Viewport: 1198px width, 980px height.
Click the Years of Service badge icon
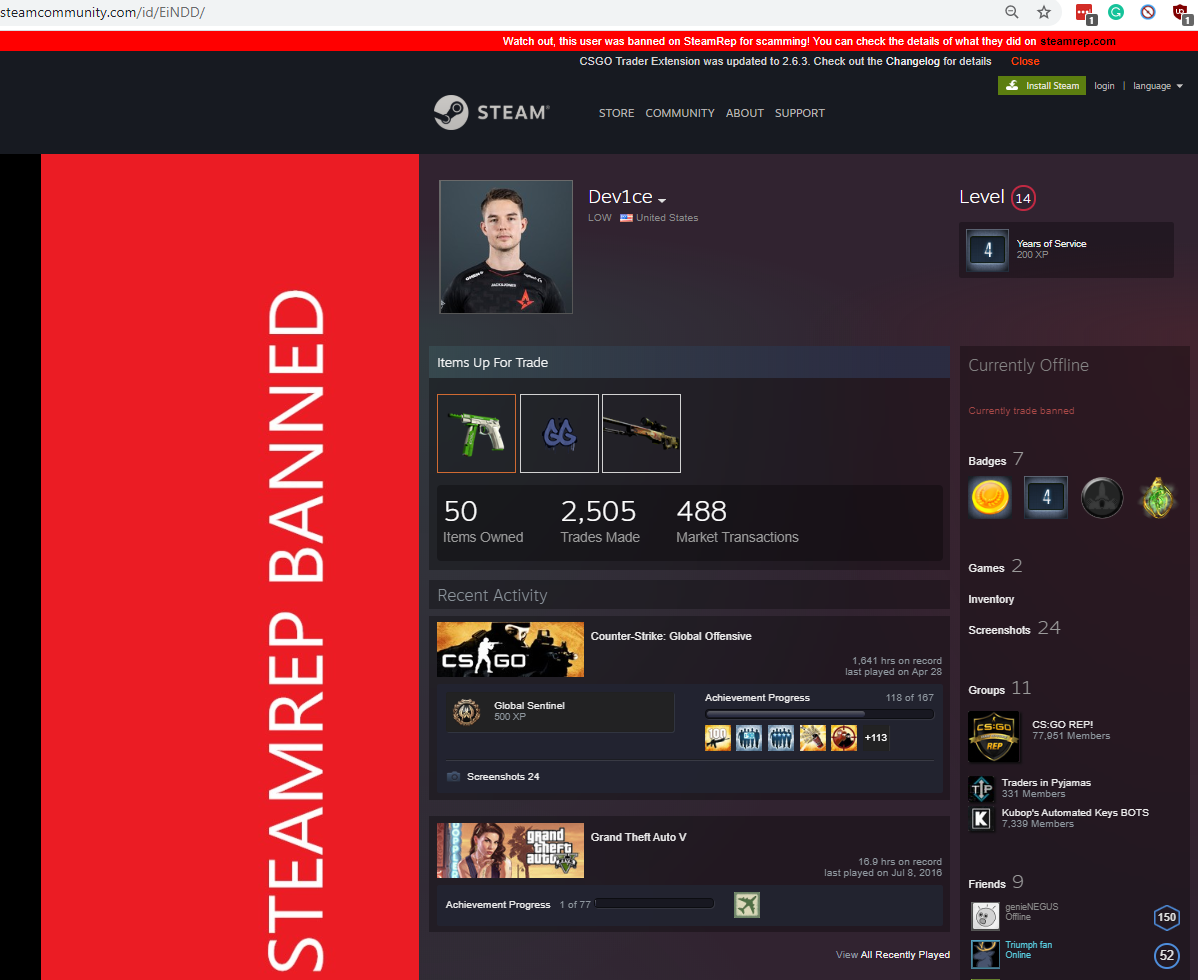pos(987,250)
